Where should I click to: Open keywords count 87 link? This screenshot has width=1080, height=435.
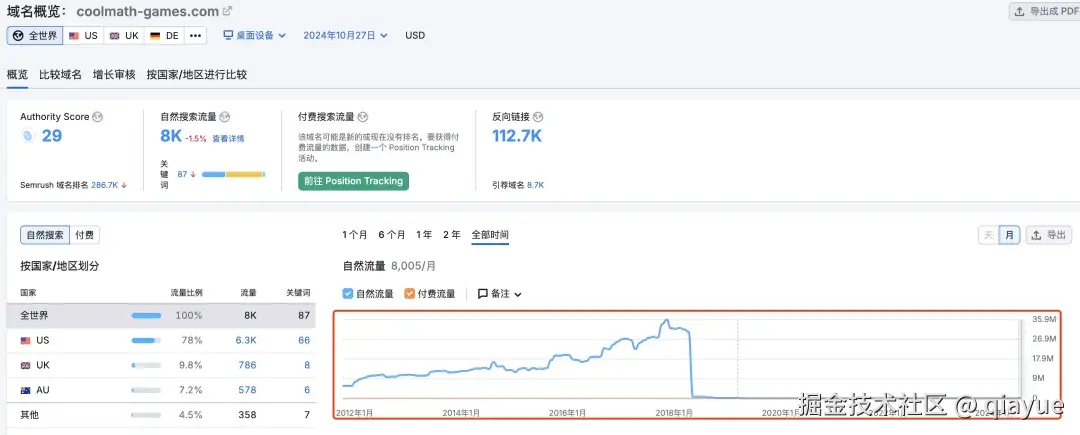pyautogui.click(x=183, y=174)
